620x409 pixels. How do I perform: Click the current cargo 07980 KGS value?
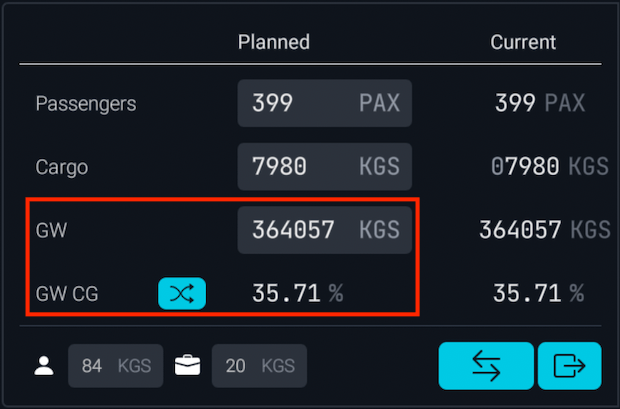coord(549,167)
